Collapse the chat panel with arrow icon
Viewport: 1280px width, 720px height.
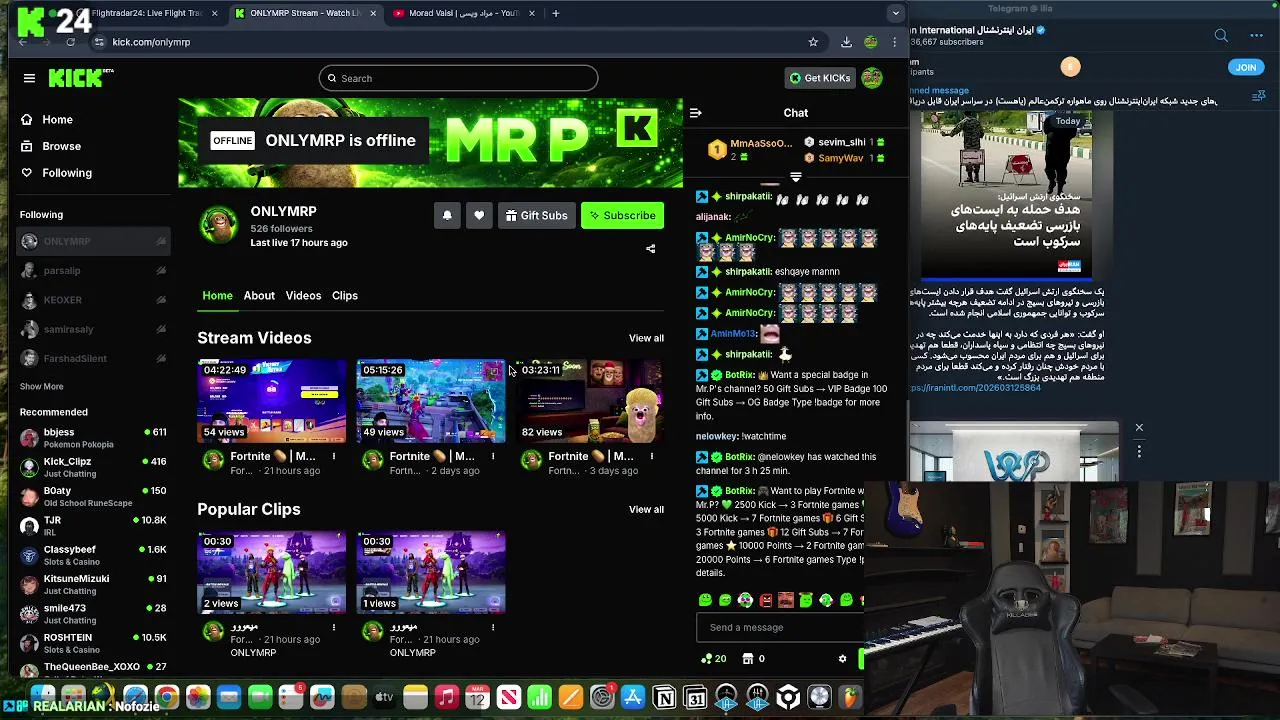pyautogui.click(x=696, y=113)
